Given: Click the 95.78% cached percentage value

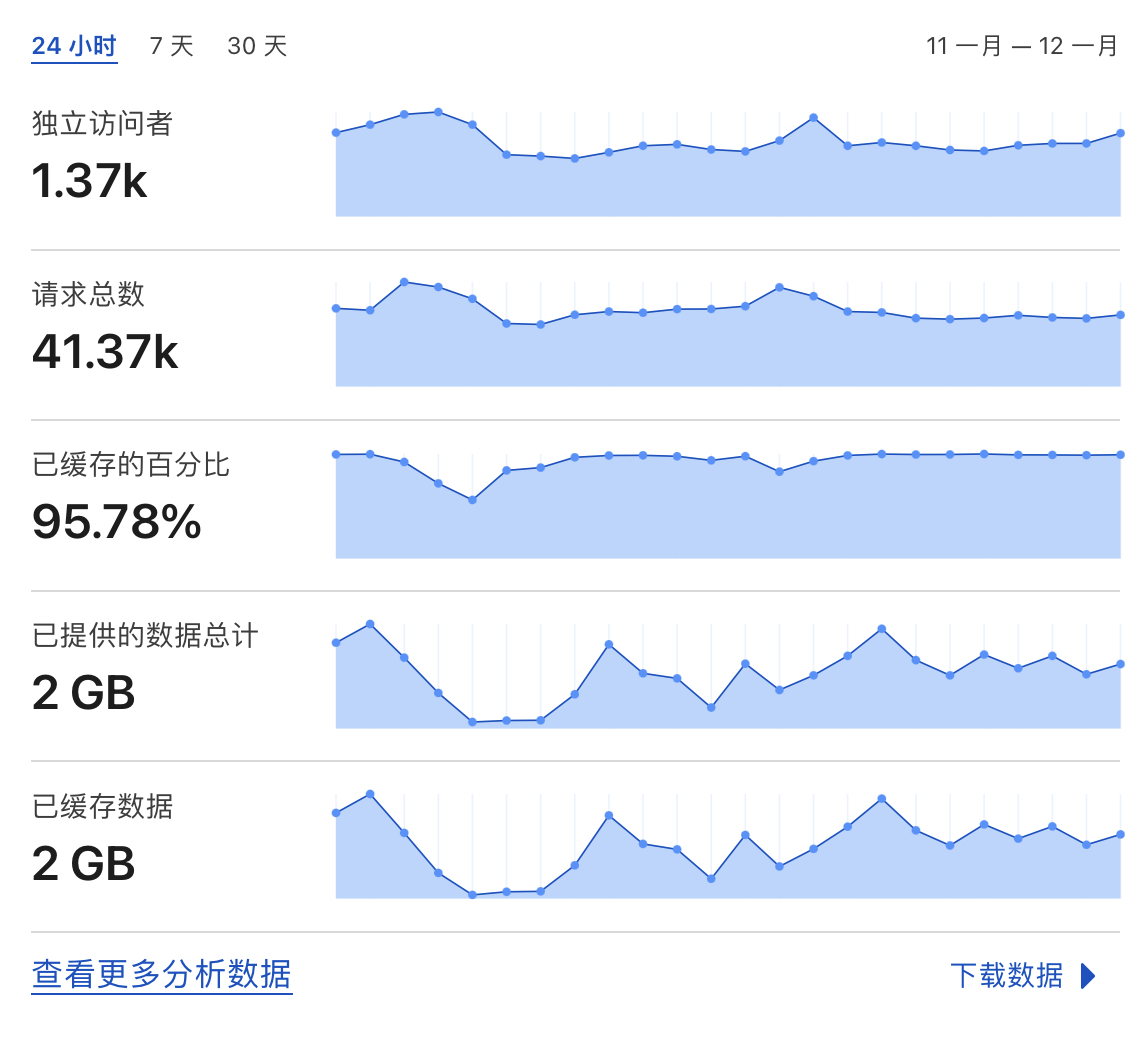Looking at the screenshot, I should pos(116,522).
